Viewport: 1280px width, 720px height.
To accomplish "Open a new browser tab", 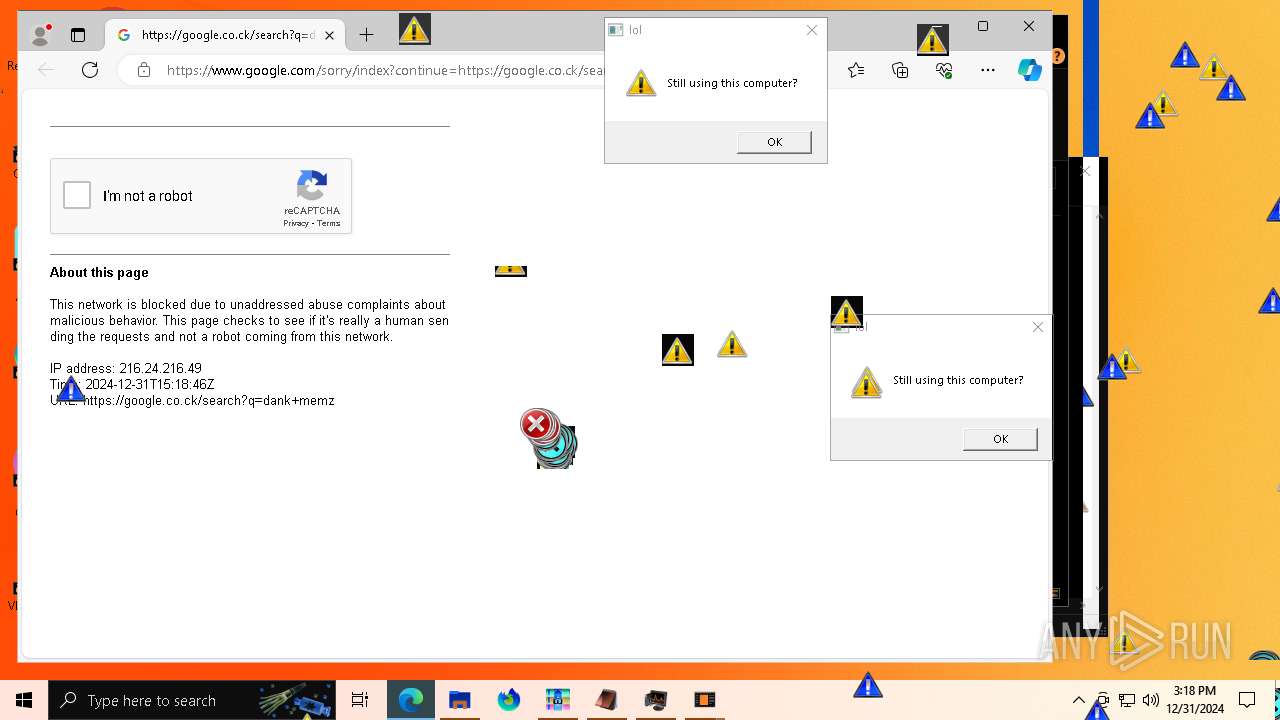I will coord(366,35).
